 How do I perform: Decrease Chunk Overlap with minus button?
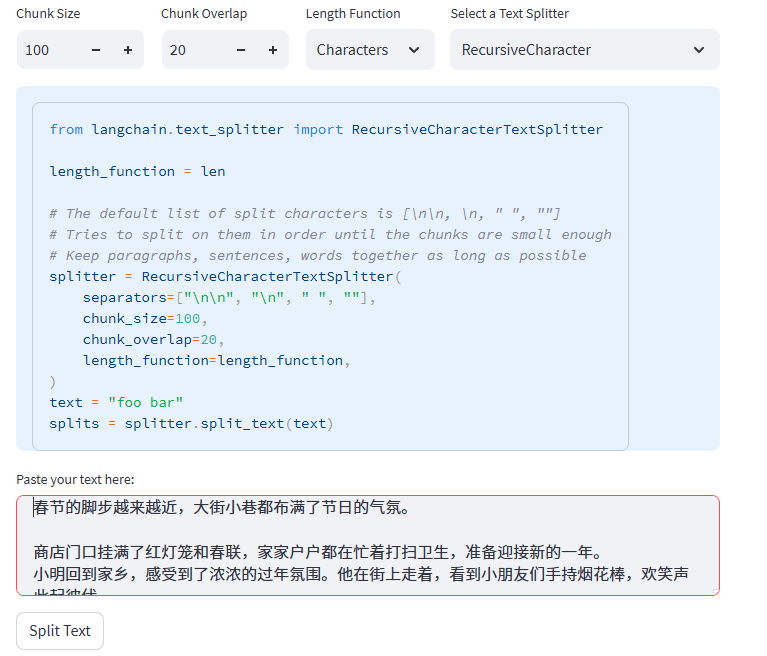click(241, 50)
